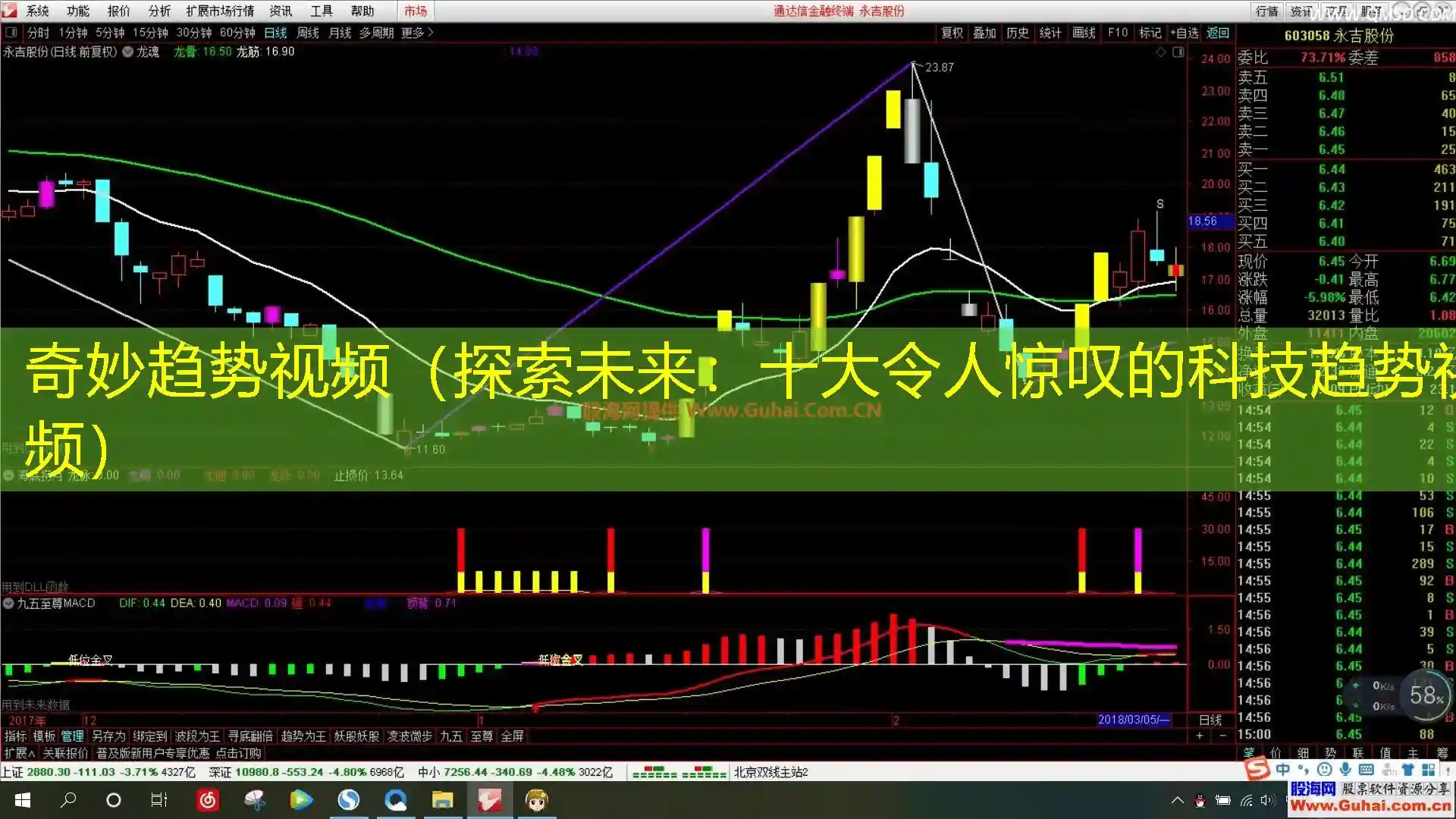Click the 全屏 fullscreen button
The width and height of the screenshot is (1456, 819).
(513, 736)
